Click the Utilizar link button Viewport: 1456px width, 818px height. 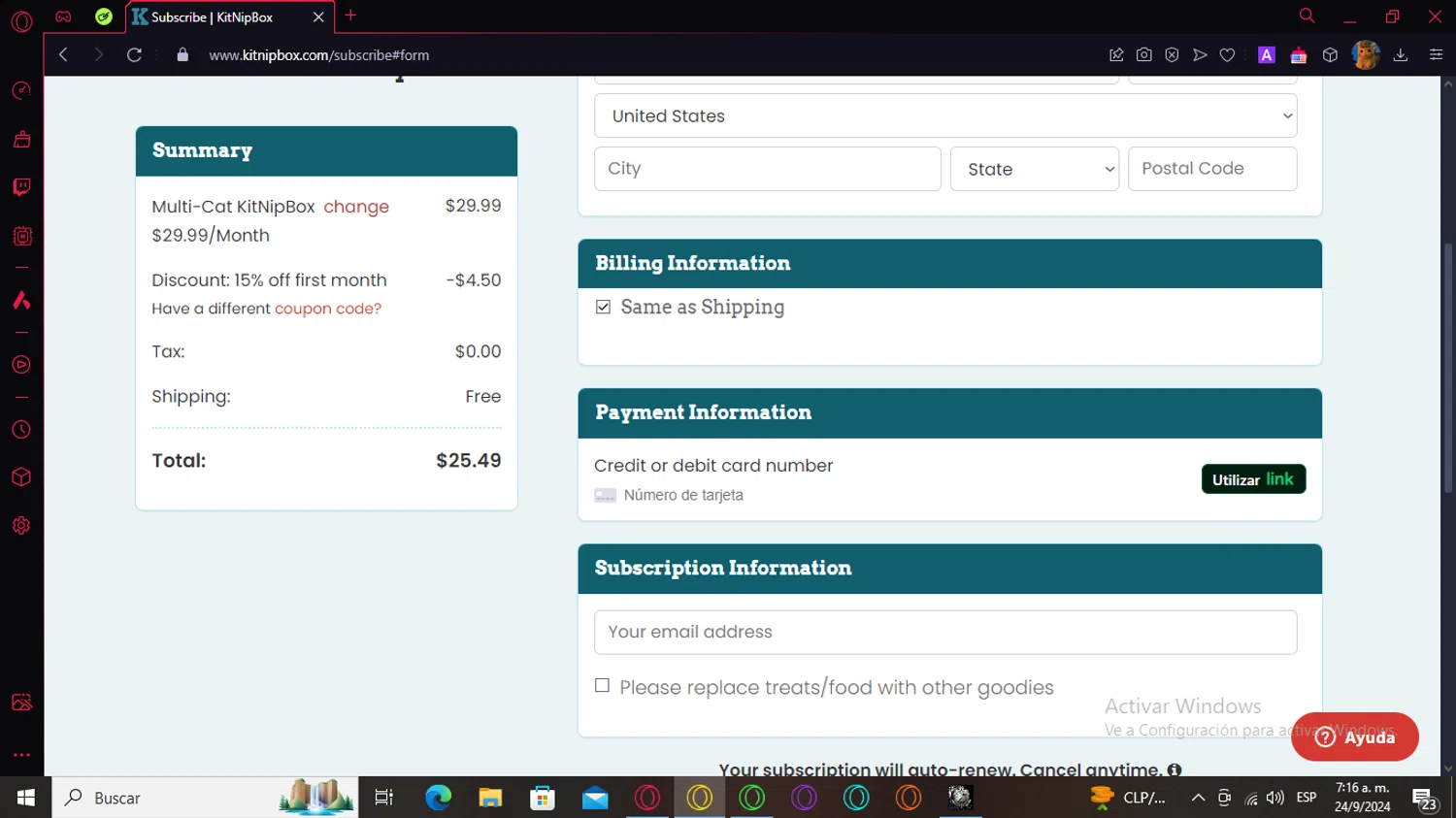[1253, 479]
